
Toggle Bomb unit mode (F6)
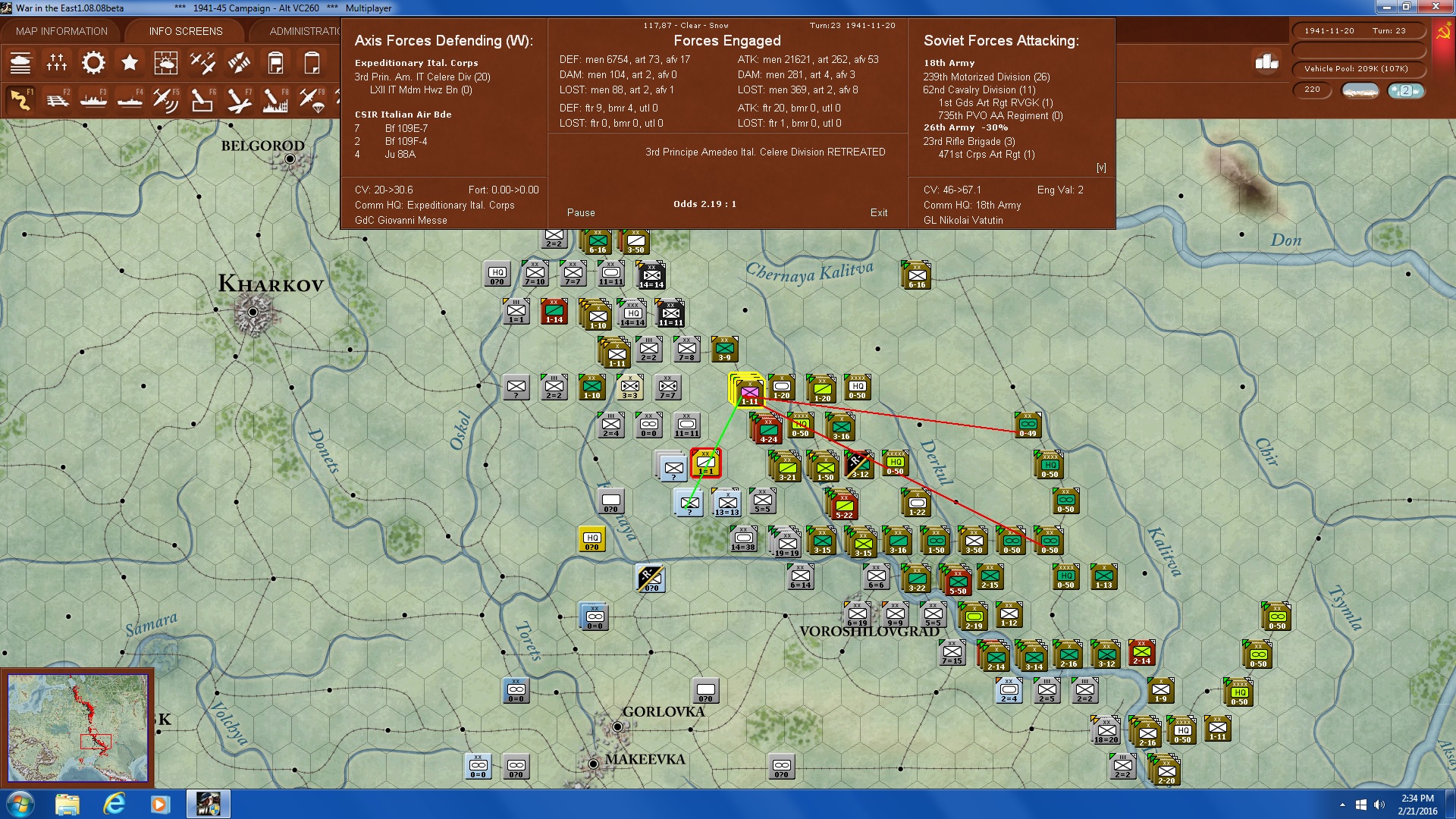click(202, 100)
